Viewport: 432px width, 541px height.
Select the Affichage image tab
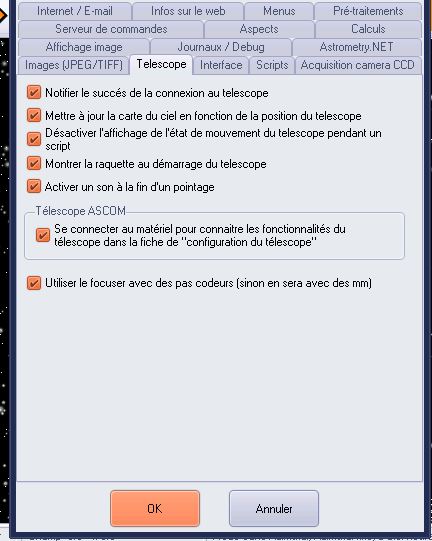pos(84,47)
